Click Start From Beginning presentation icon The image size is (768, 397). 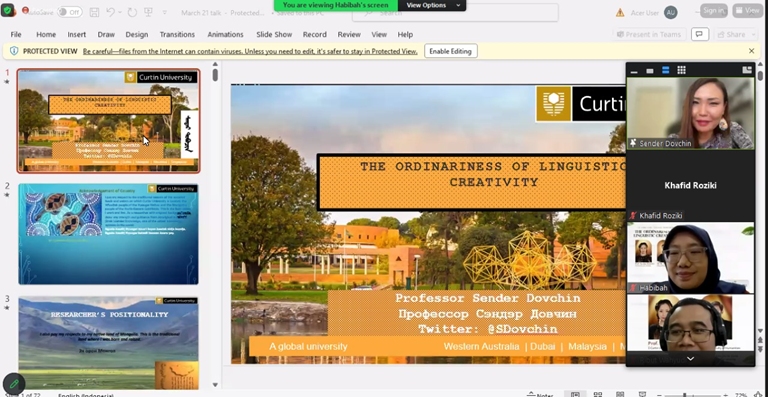tap(148, 12)
